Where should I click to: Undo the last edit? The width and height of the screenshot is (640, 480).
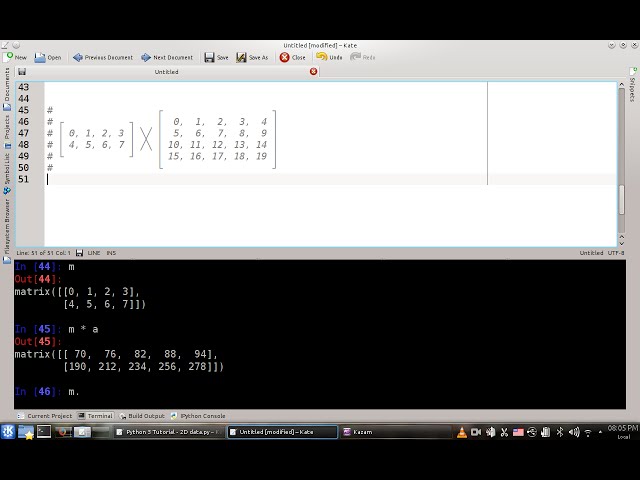[329, 57]
